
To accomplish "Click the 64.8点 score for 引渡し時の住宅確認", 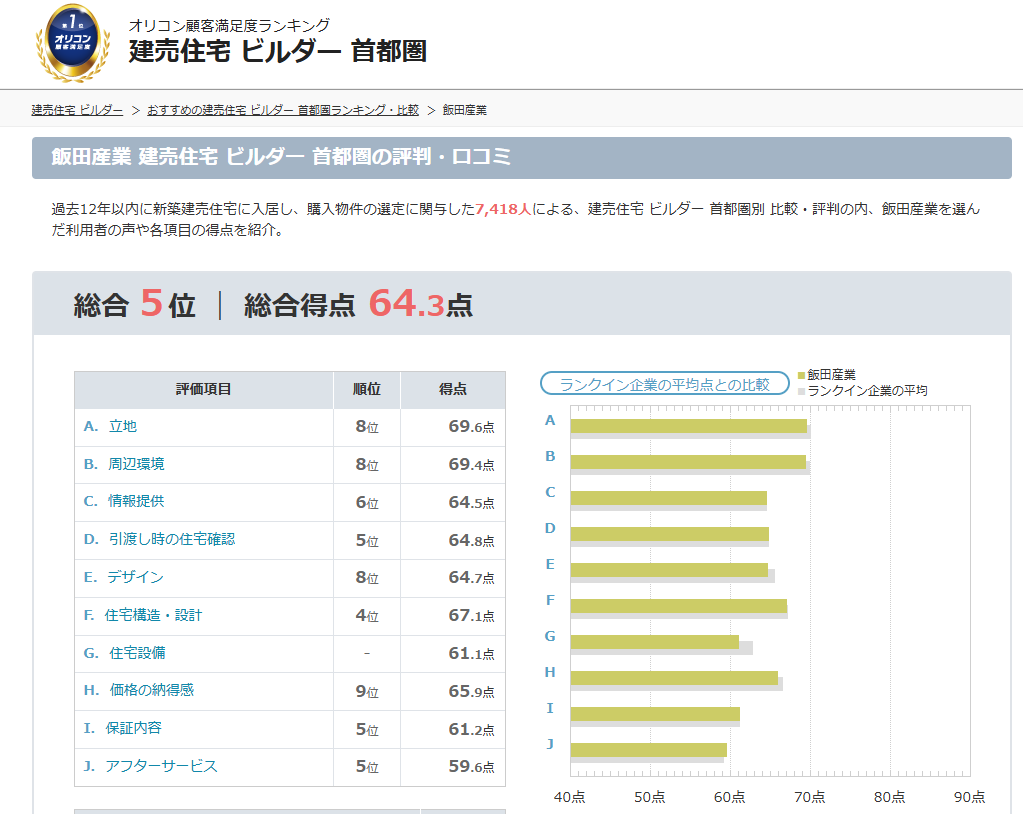I will click(x=471, y=540).
